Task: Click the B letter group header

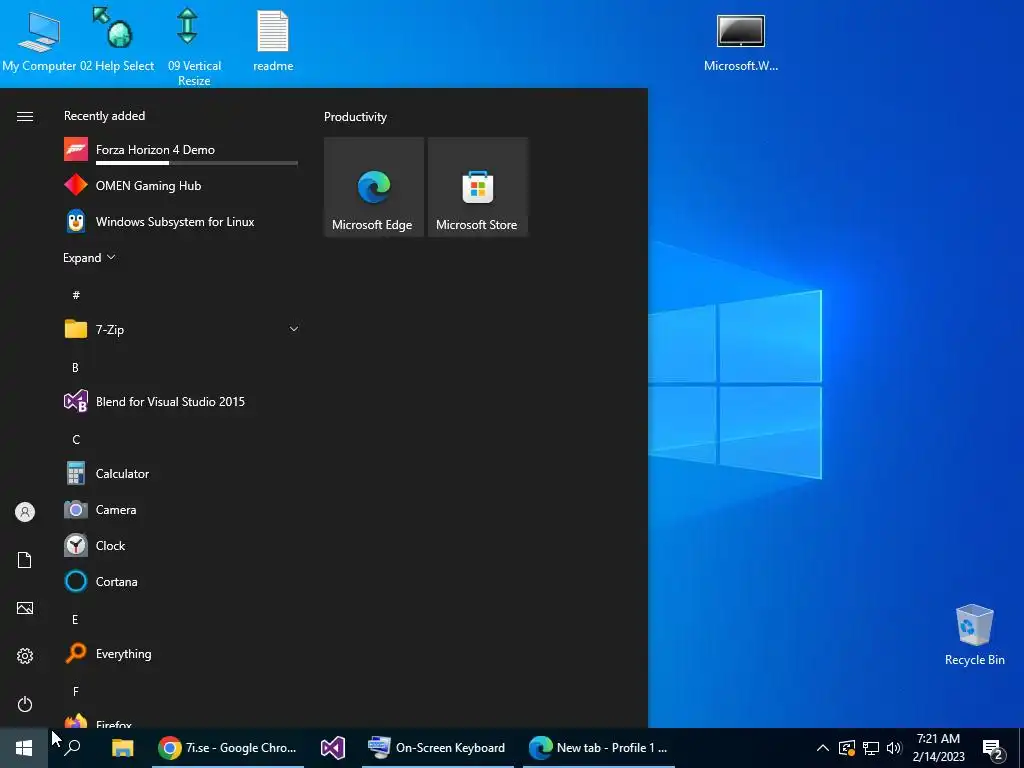Action: coord(75,367)
